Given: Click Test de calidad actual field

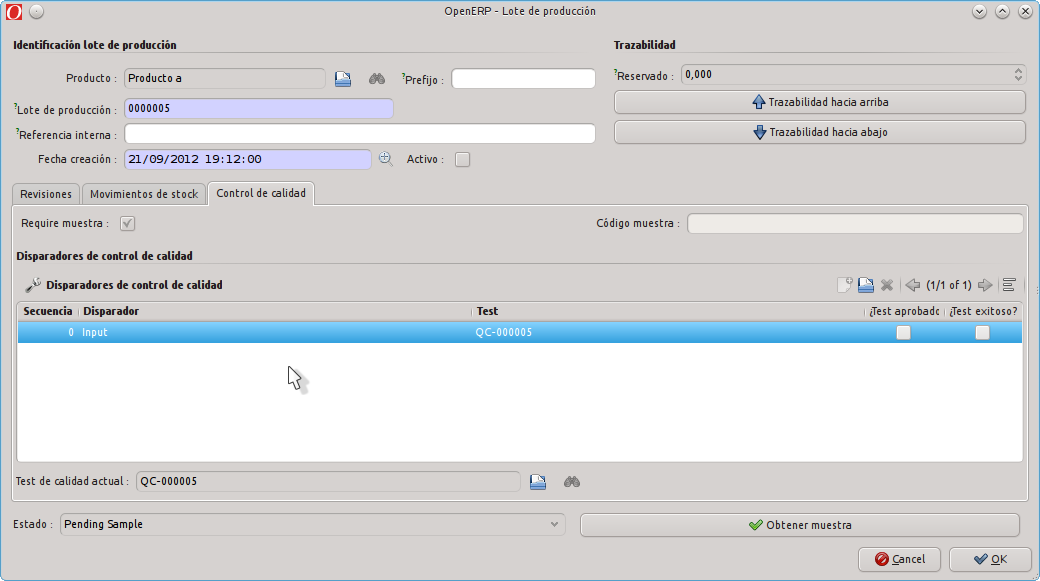Looking at the screenshot, I should coord(328,482).
